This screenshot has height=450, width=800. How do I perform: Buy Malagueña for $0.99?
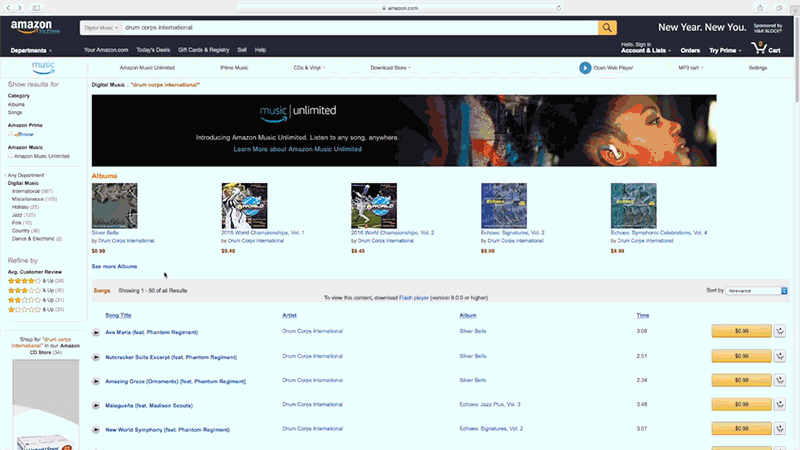click(741, 404)
